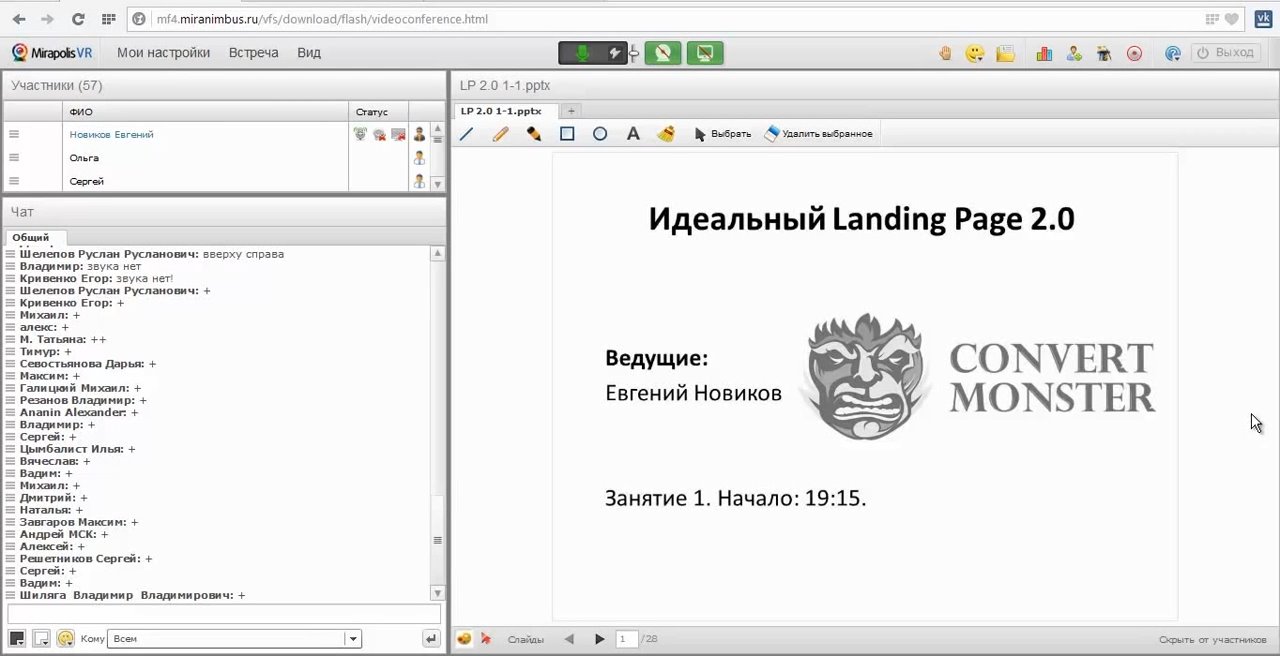Click Новиков Евгений's crossed-out webcam status icon

[x=380, y=134]
